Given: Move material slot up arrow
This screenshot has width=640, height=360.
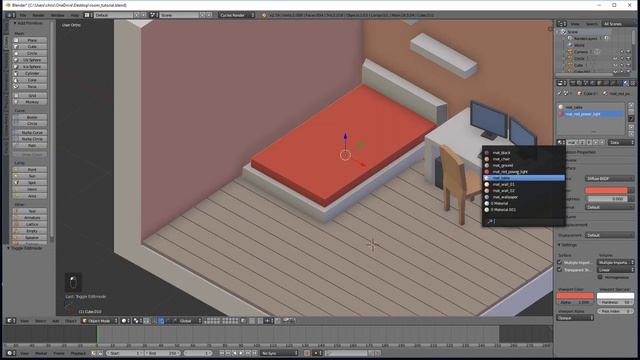Looking at the screenshot, I should (x=631, y=127).
